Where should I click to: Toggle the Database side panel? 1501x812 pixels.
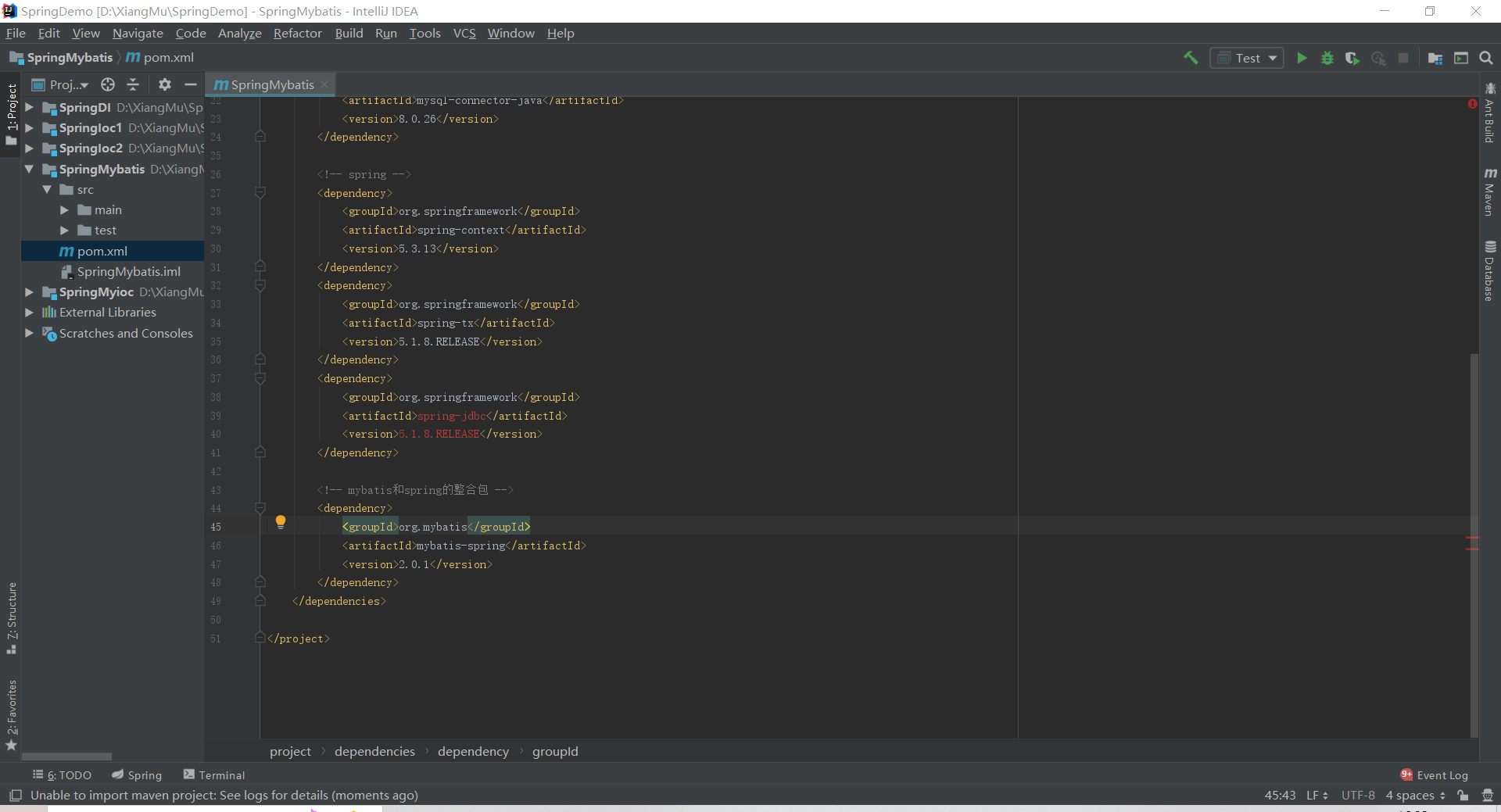(1490, 271)
